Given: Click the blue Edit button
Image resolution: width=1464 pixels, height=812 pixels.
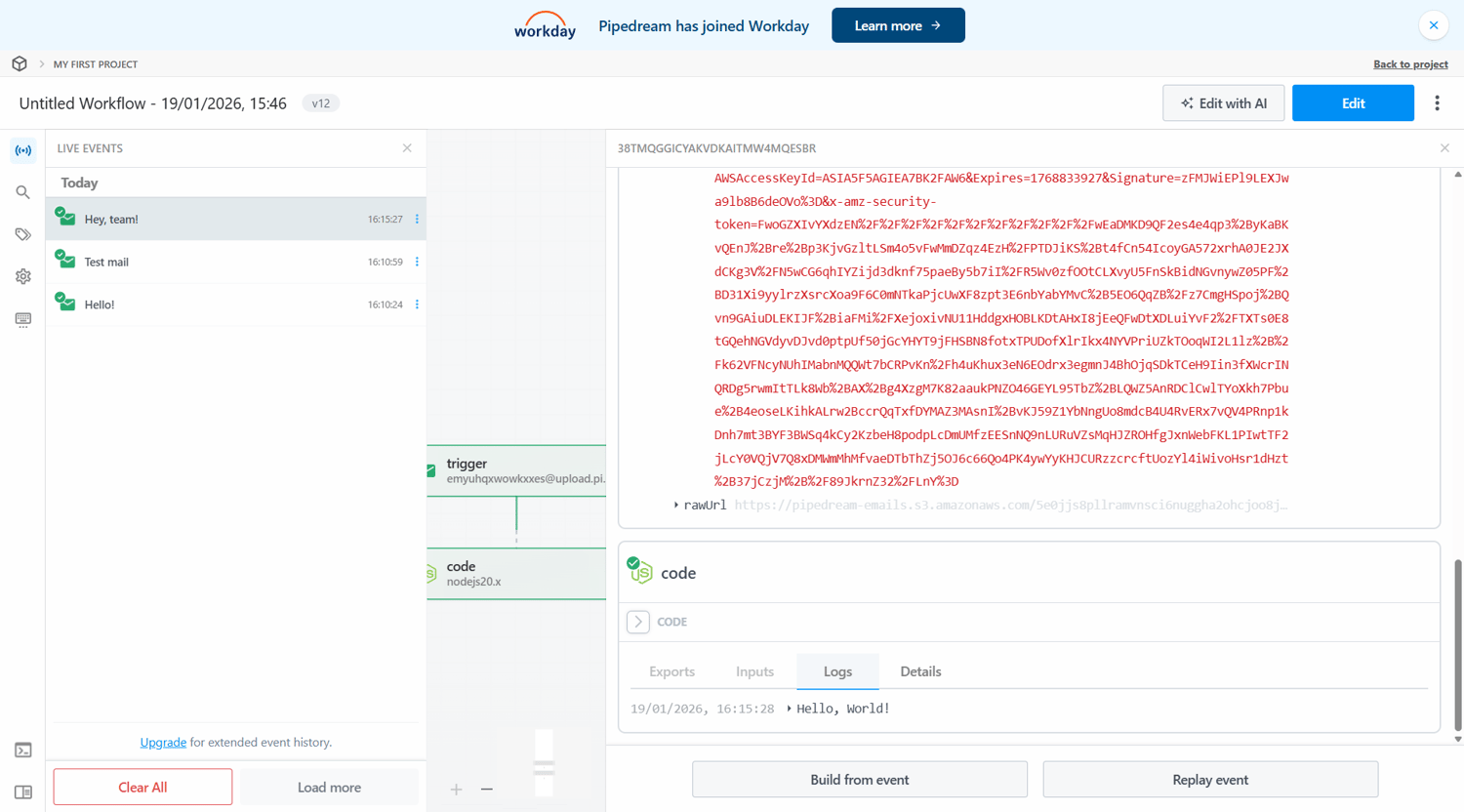Looking at the screenshot, I should pos(1353,103).
